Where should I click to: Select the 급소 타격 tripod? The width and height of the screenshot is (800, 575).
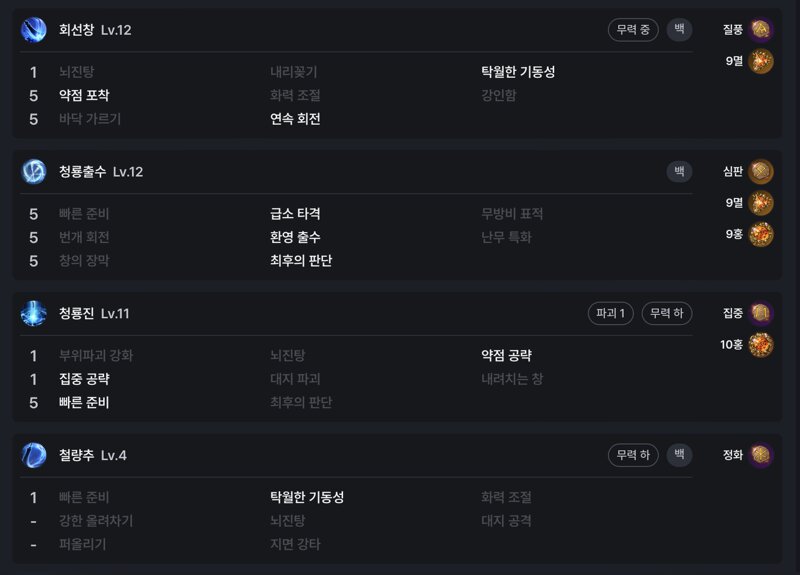(x=295, y=214)
